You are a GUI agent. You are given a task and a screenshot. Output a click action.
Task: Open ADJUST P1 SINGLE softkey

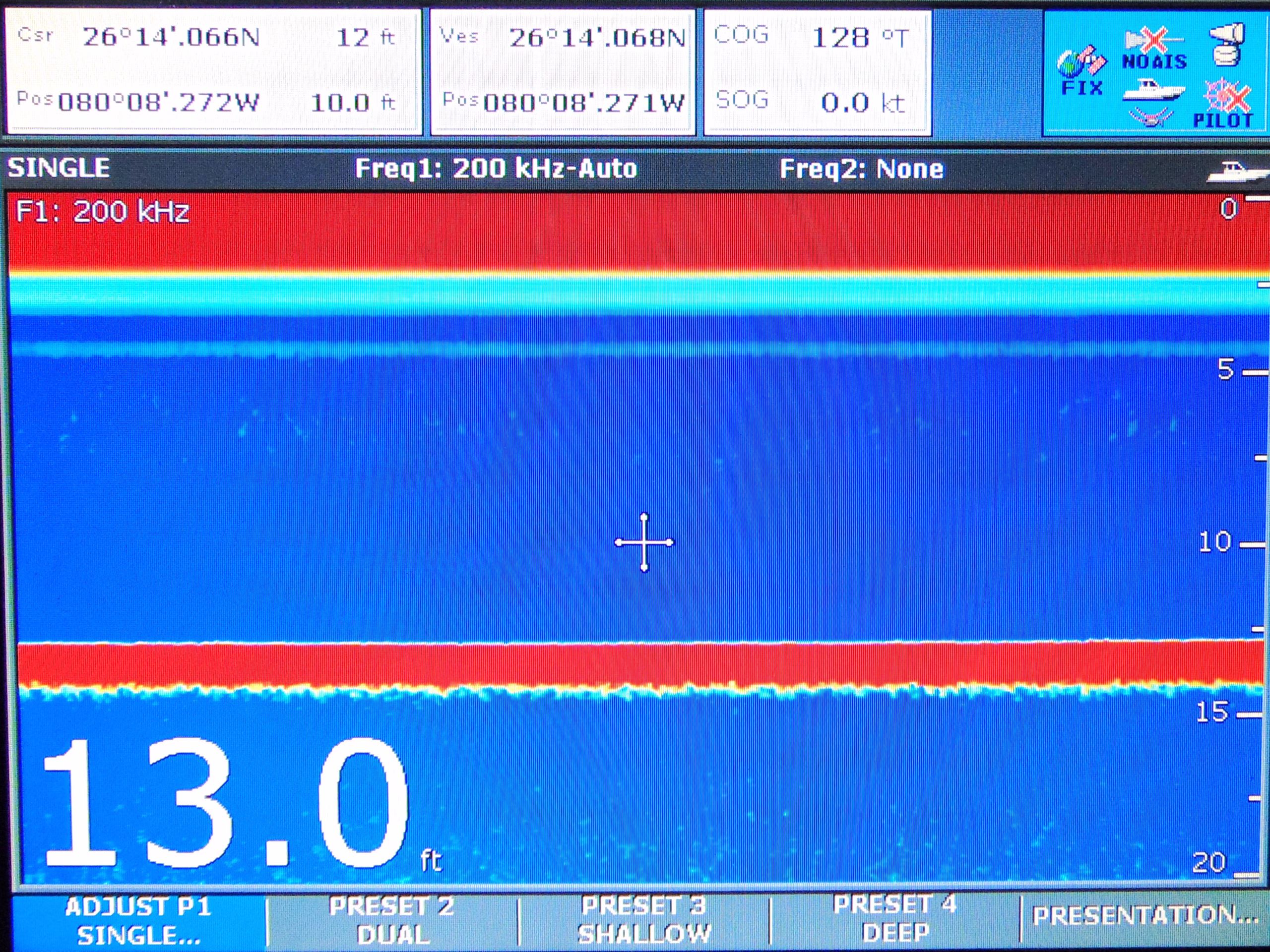point(138,922)
